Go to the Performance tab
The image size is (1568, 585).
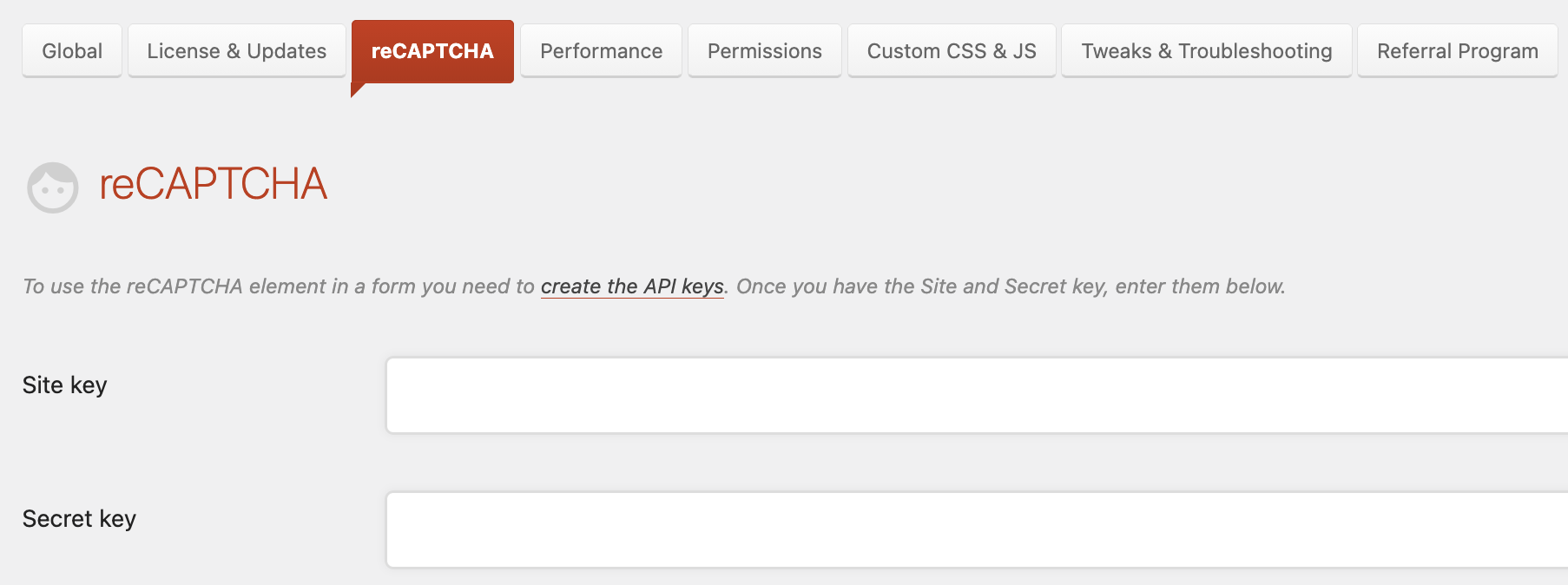[x=601, y=51]
